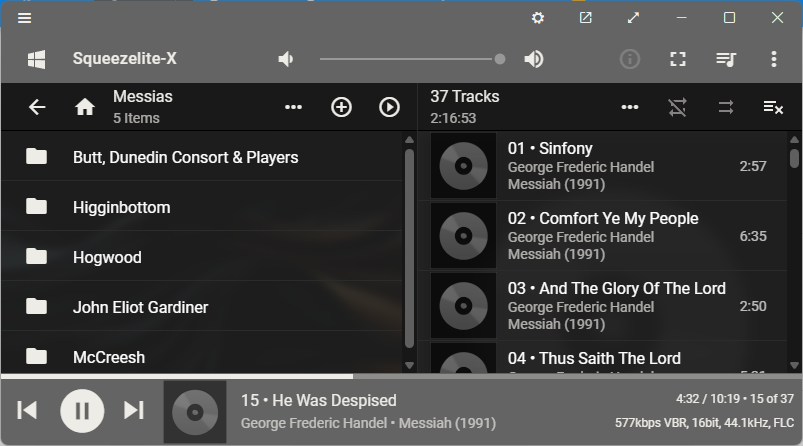Click now-playing cover art thumbnail
The width and height of the screenshot is (803, 446).
(x=195, y=412)
